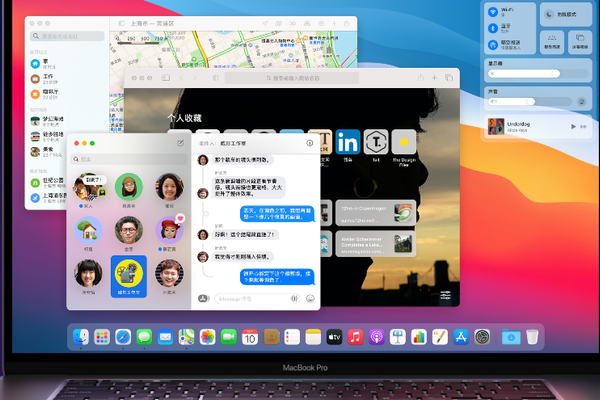Click the Safari share button
The height and width of the screenshot is (400, 600).
[421, 78]
